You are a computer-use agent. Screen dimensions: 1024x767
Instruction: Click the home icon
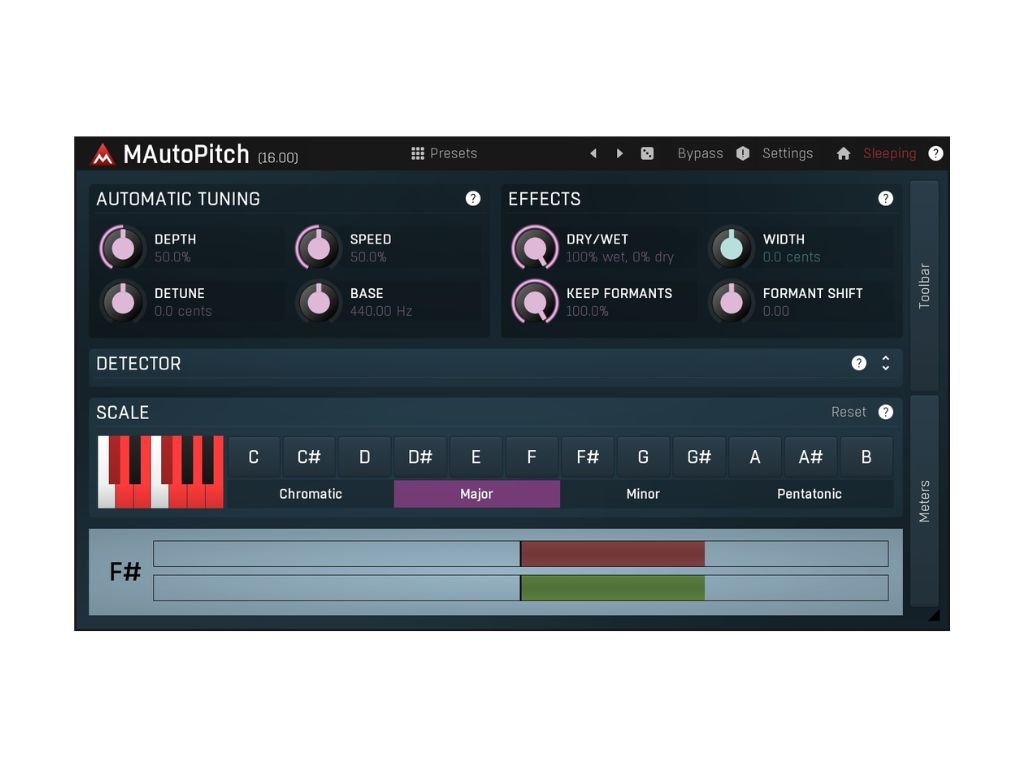coord(843,154)
